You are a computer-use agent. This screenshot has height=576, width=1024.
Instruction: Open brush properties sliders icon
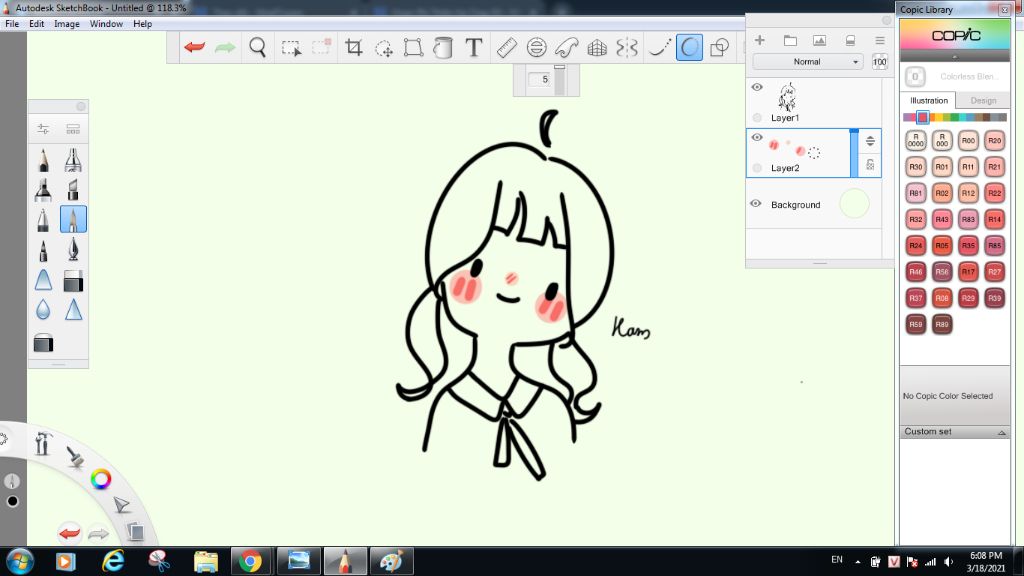(x=43, y=129)
